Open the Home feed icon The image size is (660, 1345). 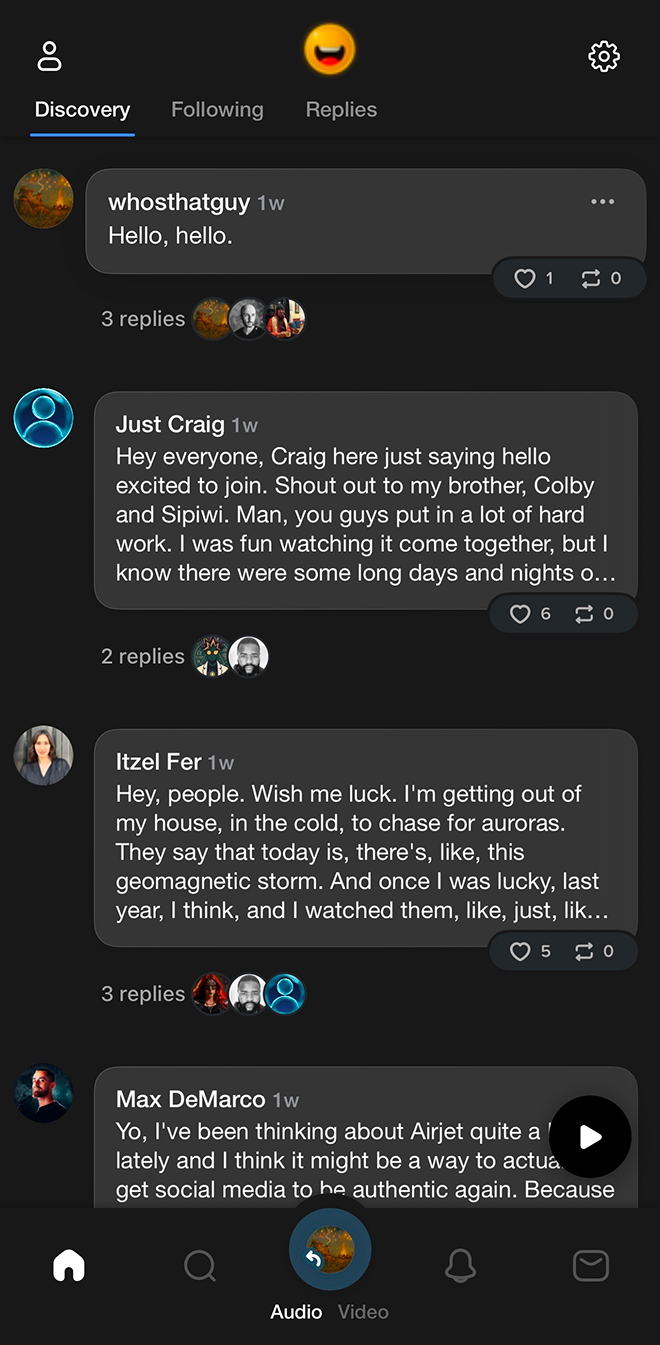(x=68, y=1265)
